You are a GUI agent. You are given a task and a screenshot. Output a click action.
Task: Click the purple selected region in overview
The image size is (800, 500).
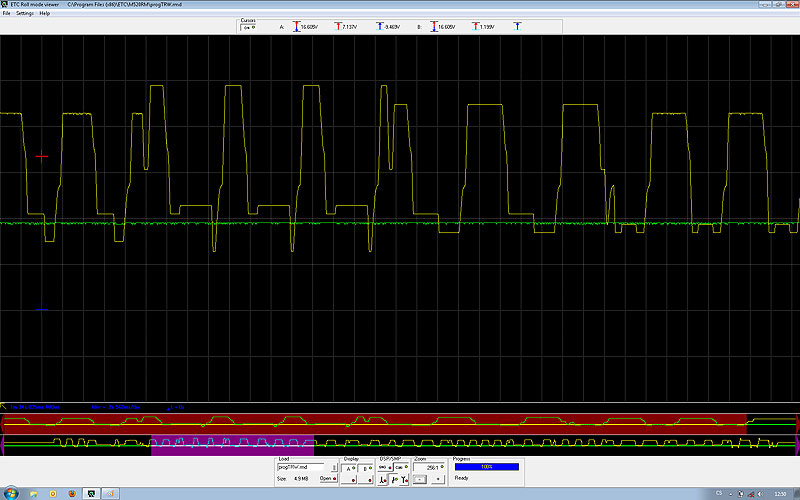232,446
